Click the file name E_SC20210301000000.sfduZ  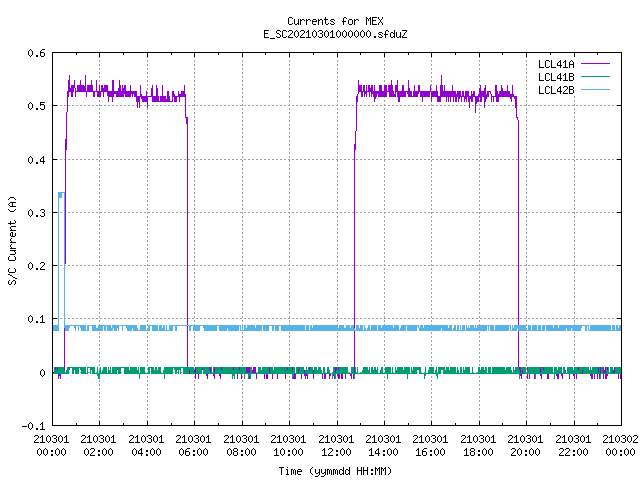coord(335,34)
